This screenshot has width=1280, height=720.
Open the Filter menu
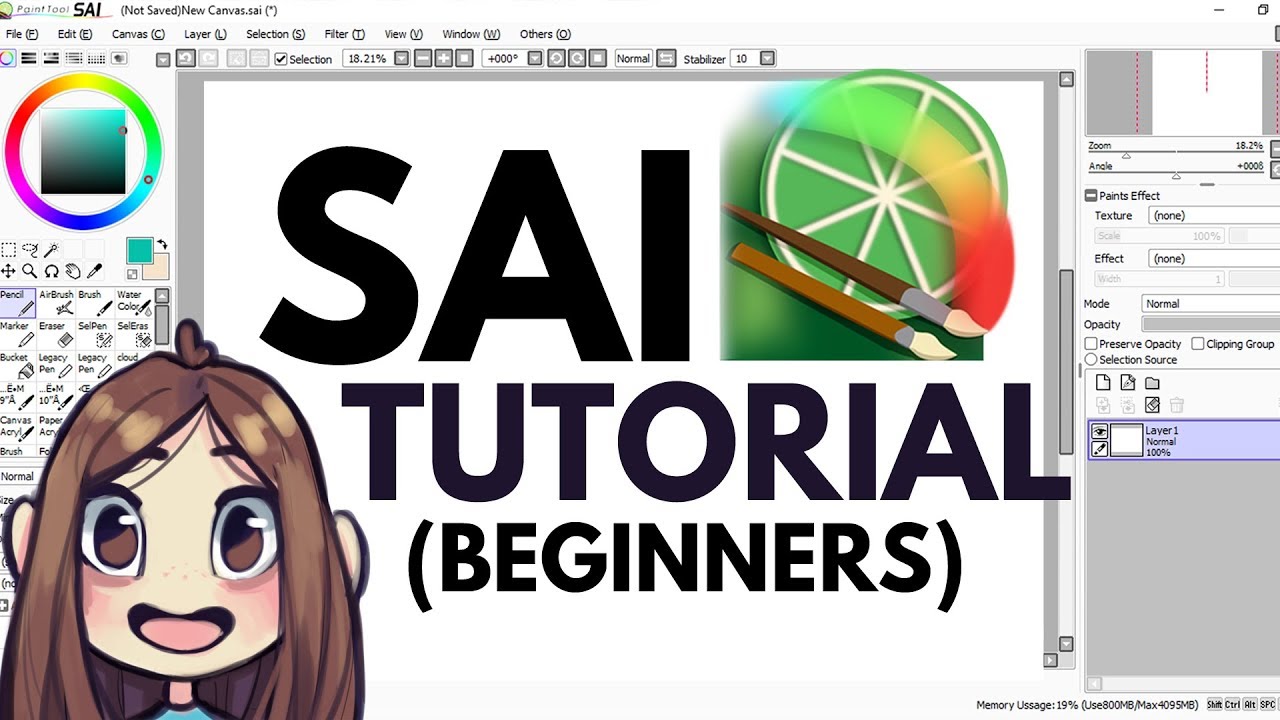pyautogui.click(x=344, y=34)
